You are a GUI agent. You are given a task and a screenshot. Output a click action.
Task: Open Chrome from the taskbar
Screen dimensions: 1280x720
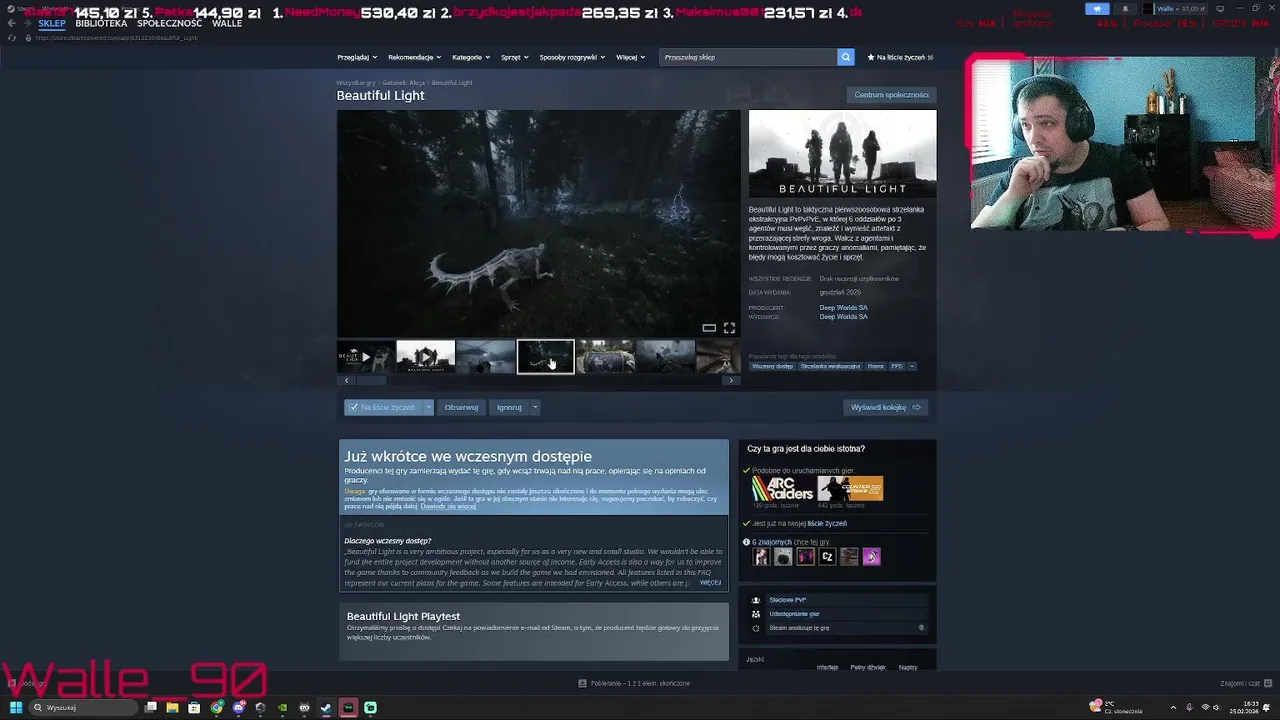pos(216,707)
